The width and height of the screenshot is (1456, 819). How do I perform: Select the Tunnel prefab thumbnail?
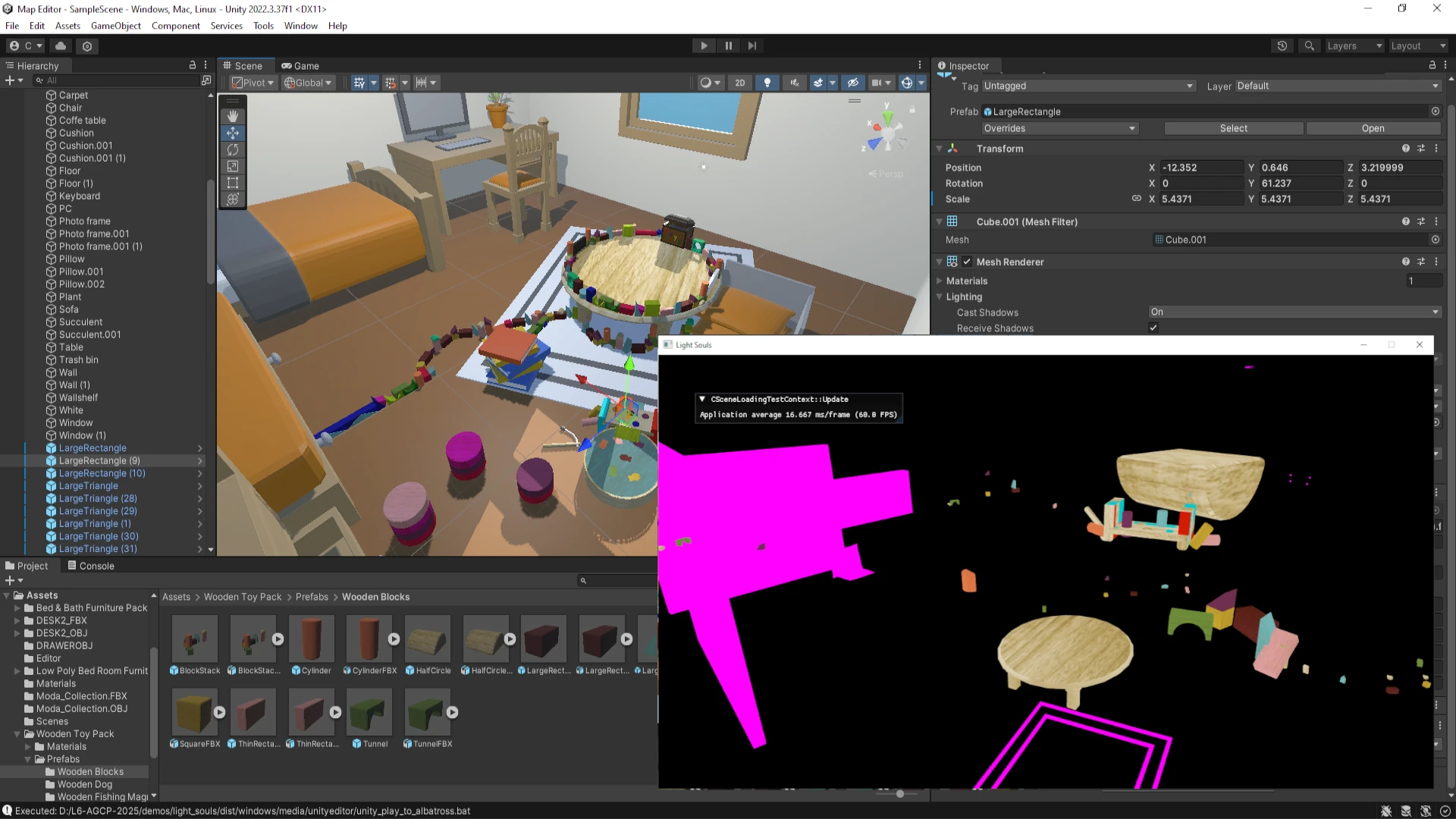[x=369, y=713]
